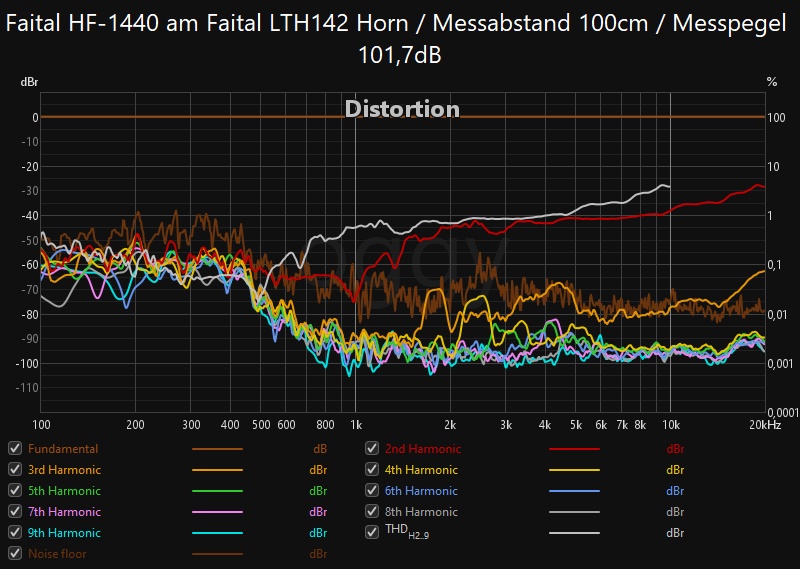Click the 2nd Harmonic red line sample

(574, 449)
